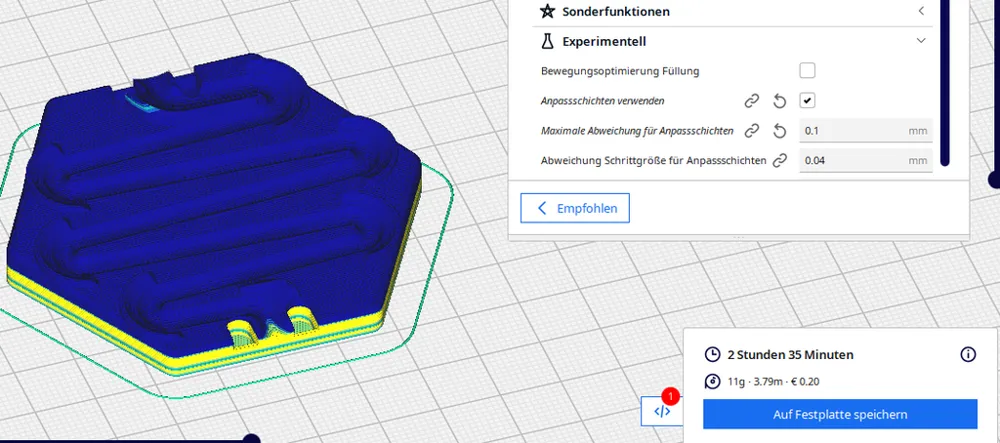Click link icon for Maximale Abweichung für Anpassschichten
The height and width of the screenshot is (443, 1000).
tap(752, 131)
